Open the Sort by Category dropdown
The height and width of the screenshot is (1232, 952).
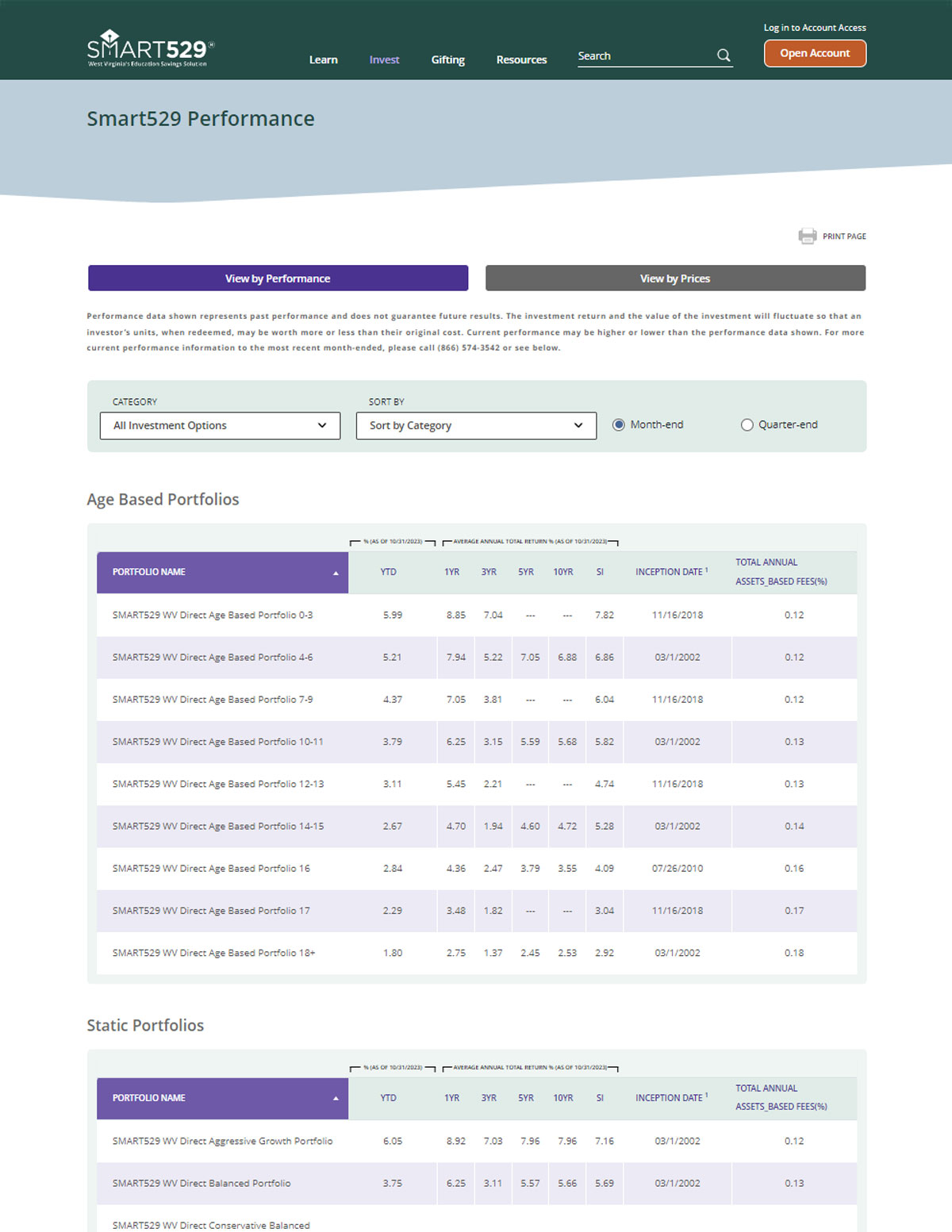coord(475,425)
